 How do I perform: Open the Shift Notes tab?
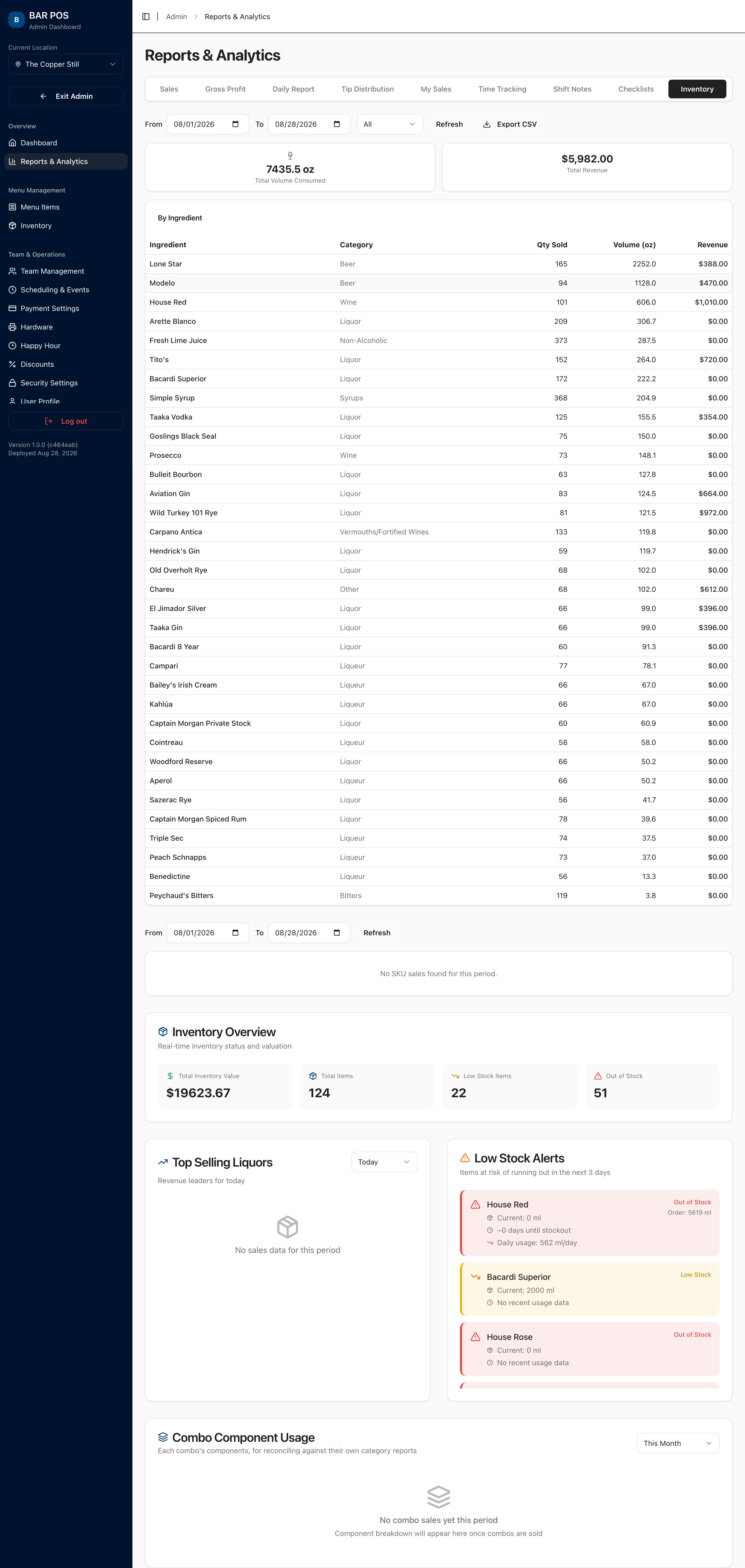572,89
